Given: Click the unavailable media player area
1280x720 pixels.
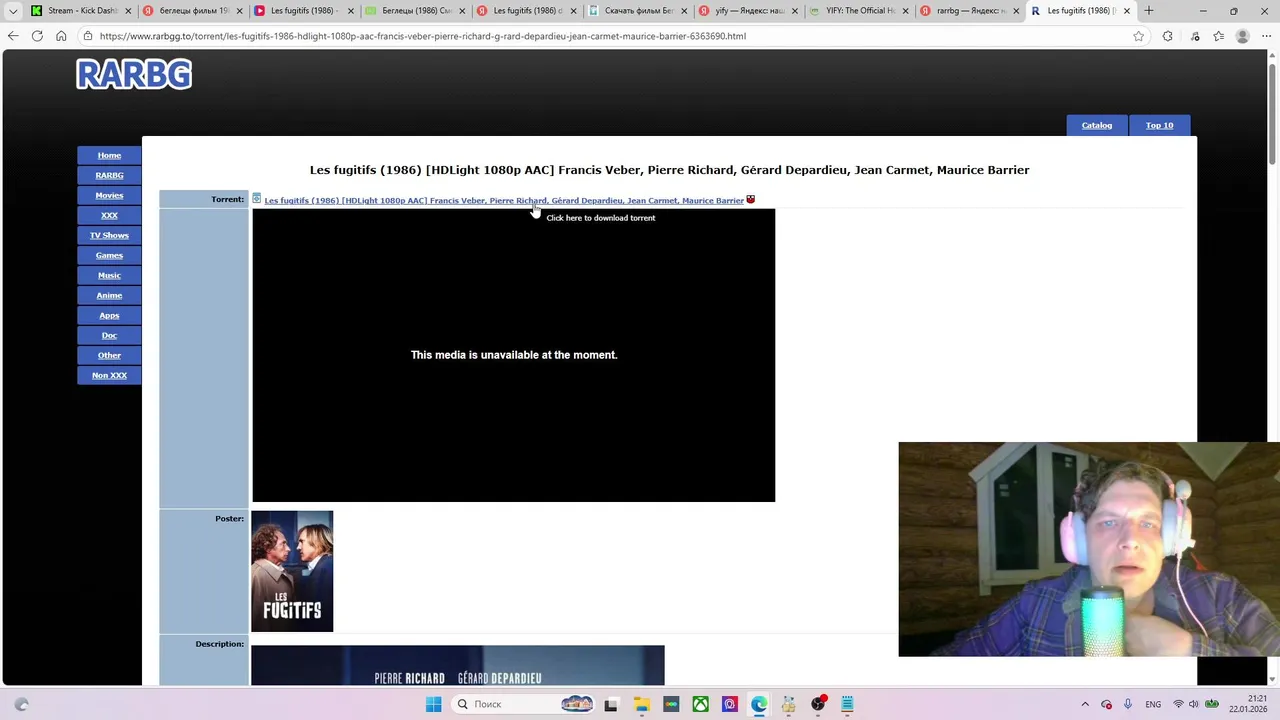Looking at the screenshot, I should tap(513, 355).
